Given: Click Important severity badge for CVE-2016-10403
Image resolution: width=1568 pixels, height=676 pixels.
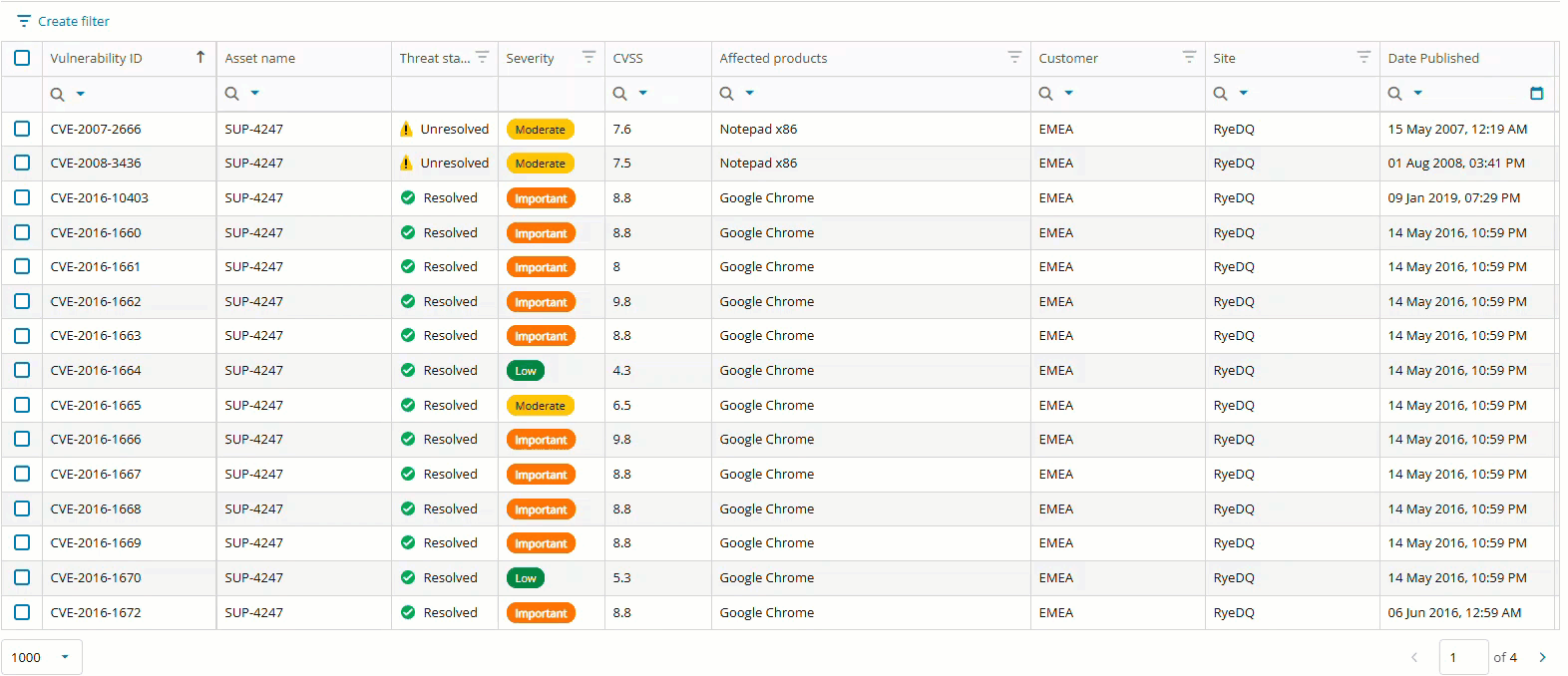Looking at the screenshot, I should click(541, 198).
